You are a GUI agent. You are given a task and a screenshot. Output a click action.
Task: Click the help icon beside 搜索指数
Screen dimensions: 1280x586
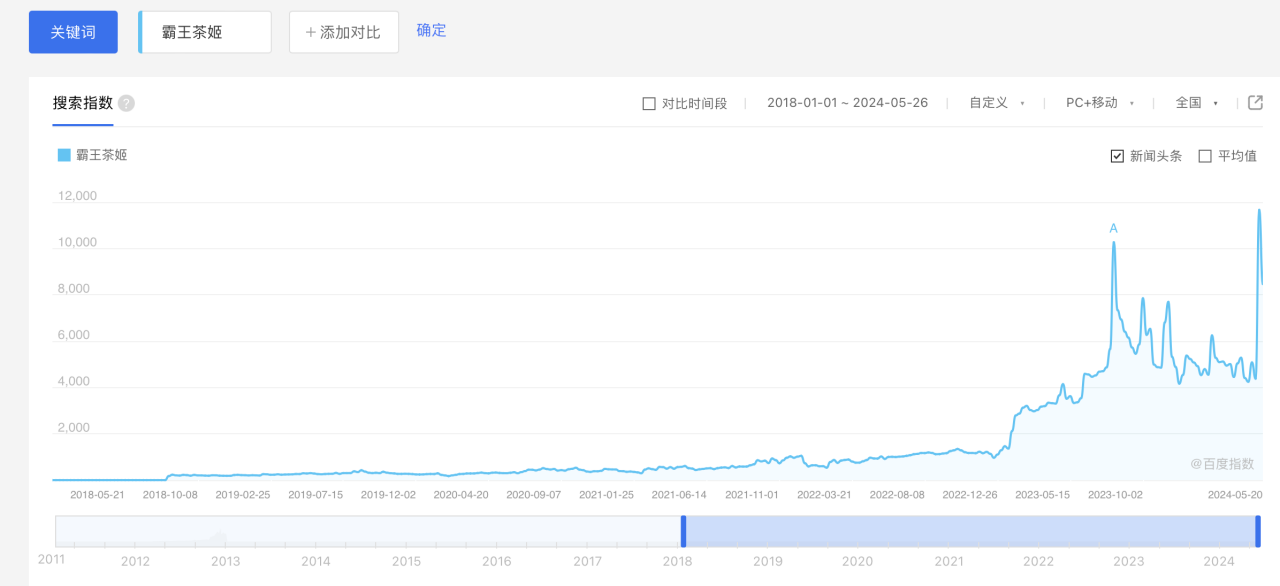(126, 103)
